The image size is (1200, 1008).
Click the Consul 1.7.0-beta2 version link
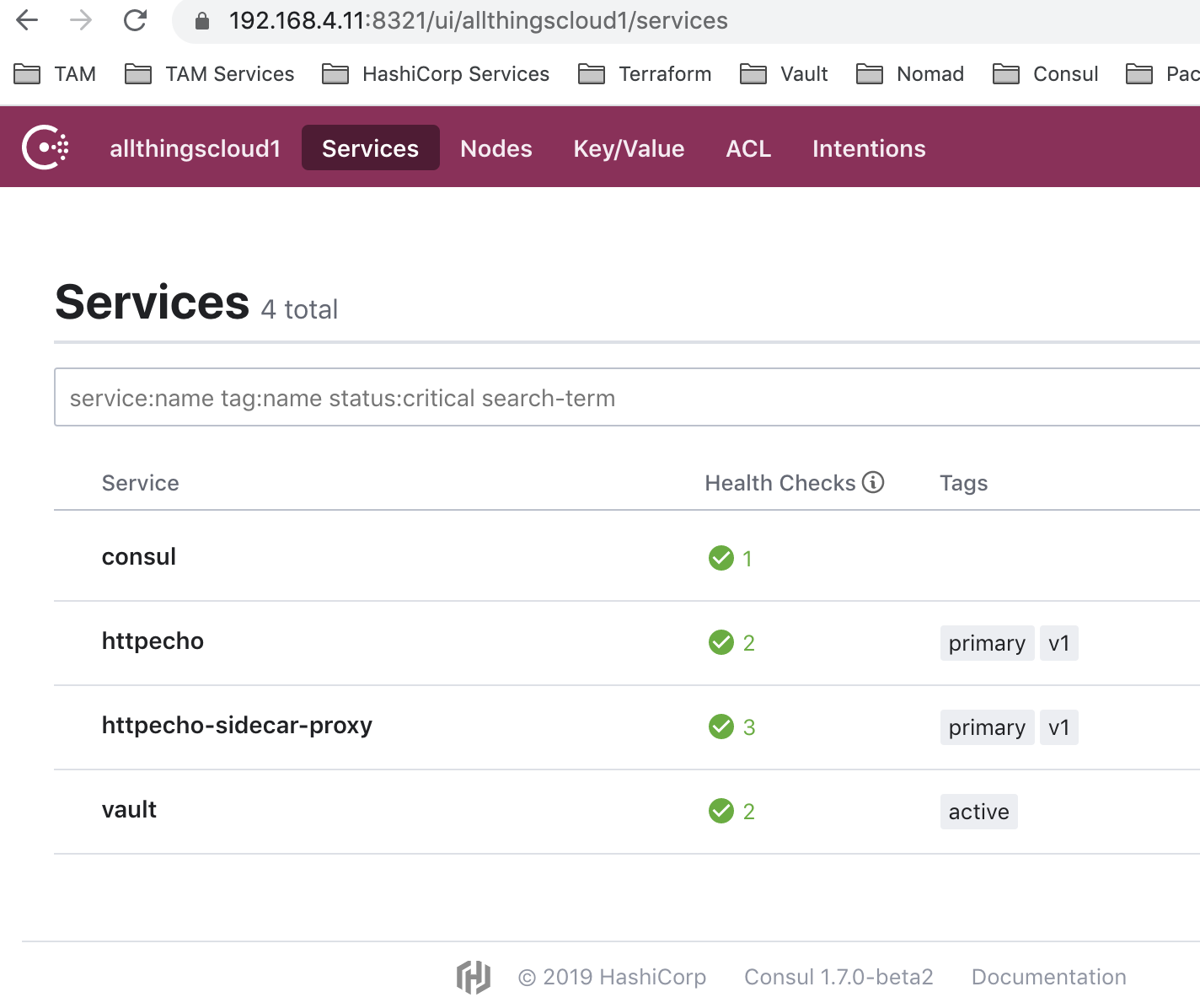(x=838, y=977)
